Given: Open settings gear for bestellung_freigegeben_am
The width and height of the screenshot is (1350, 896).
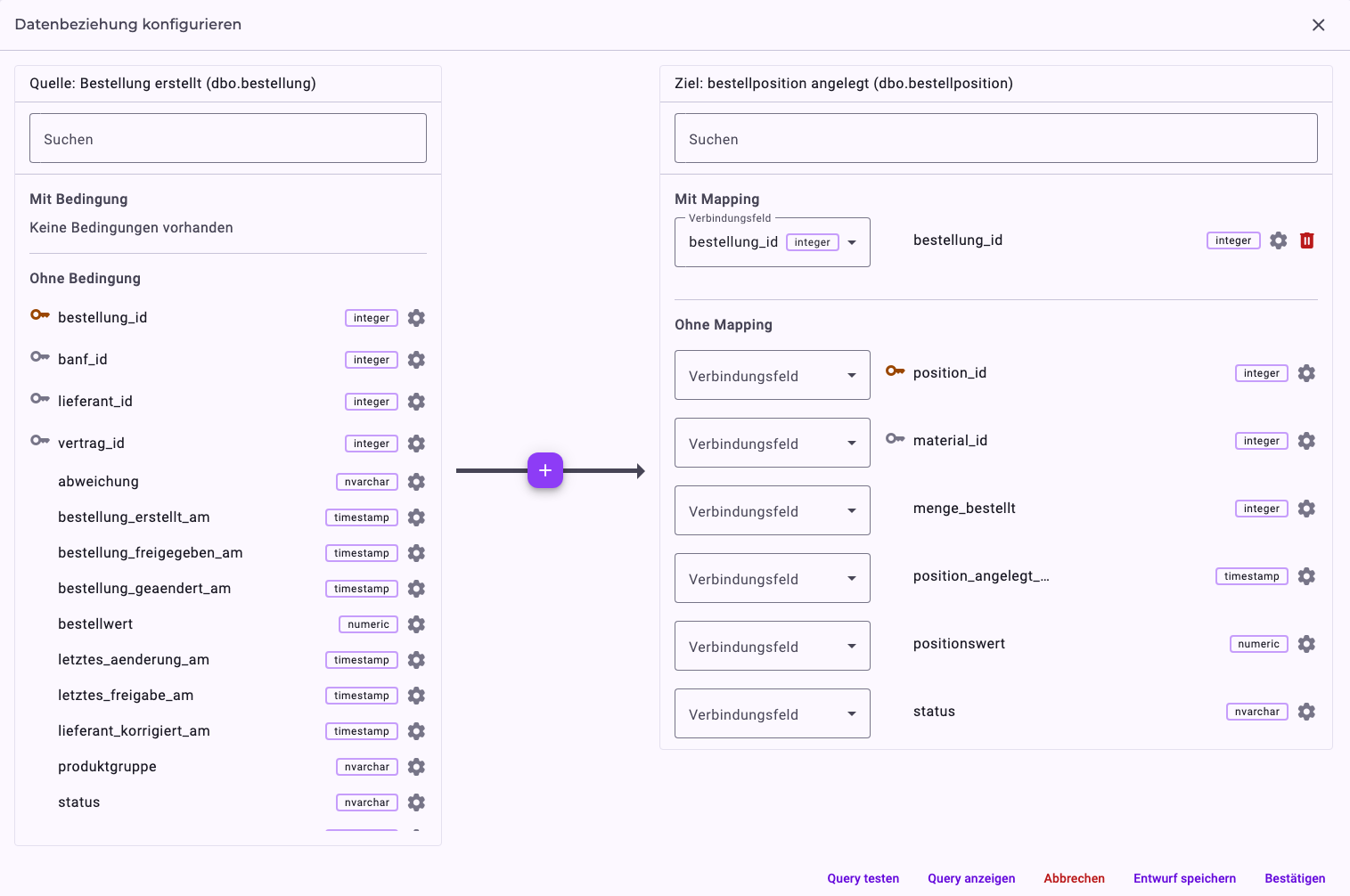Looking at the screenshot, I should pos(416,553).
